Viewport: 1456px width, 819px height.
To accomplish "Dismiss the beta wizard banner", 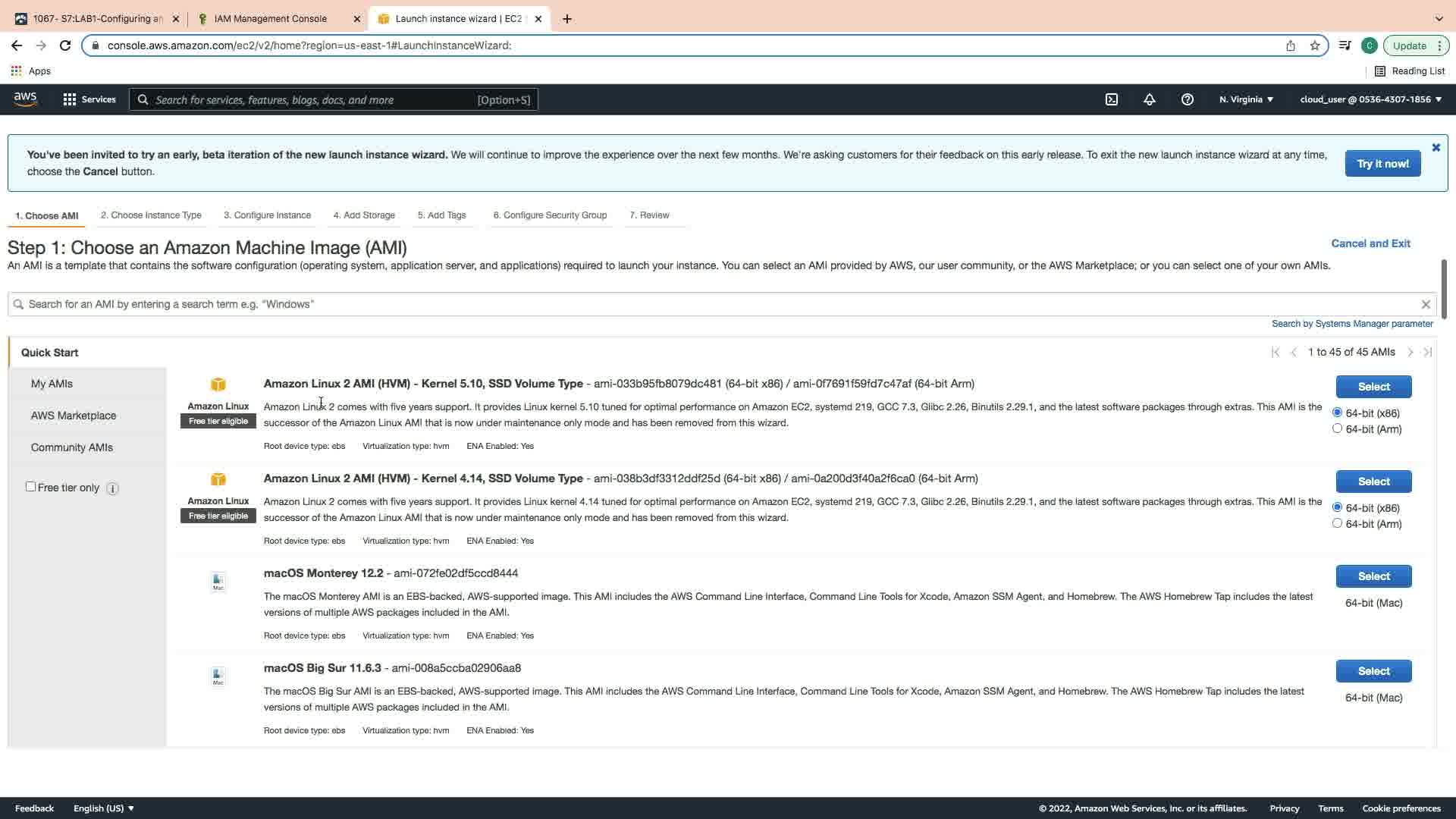I will click(x=1435, y=148).
